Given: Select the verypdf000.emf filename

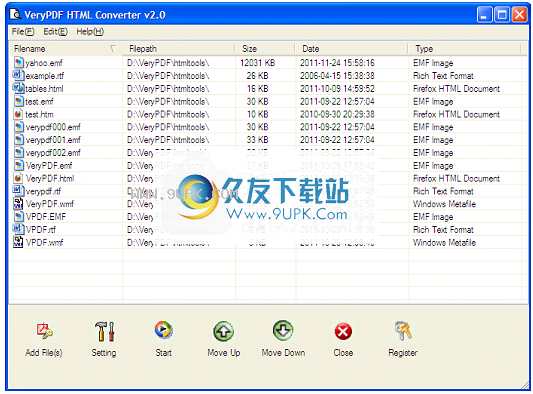Looking at the screenshot, I should [x=53, y=127].
